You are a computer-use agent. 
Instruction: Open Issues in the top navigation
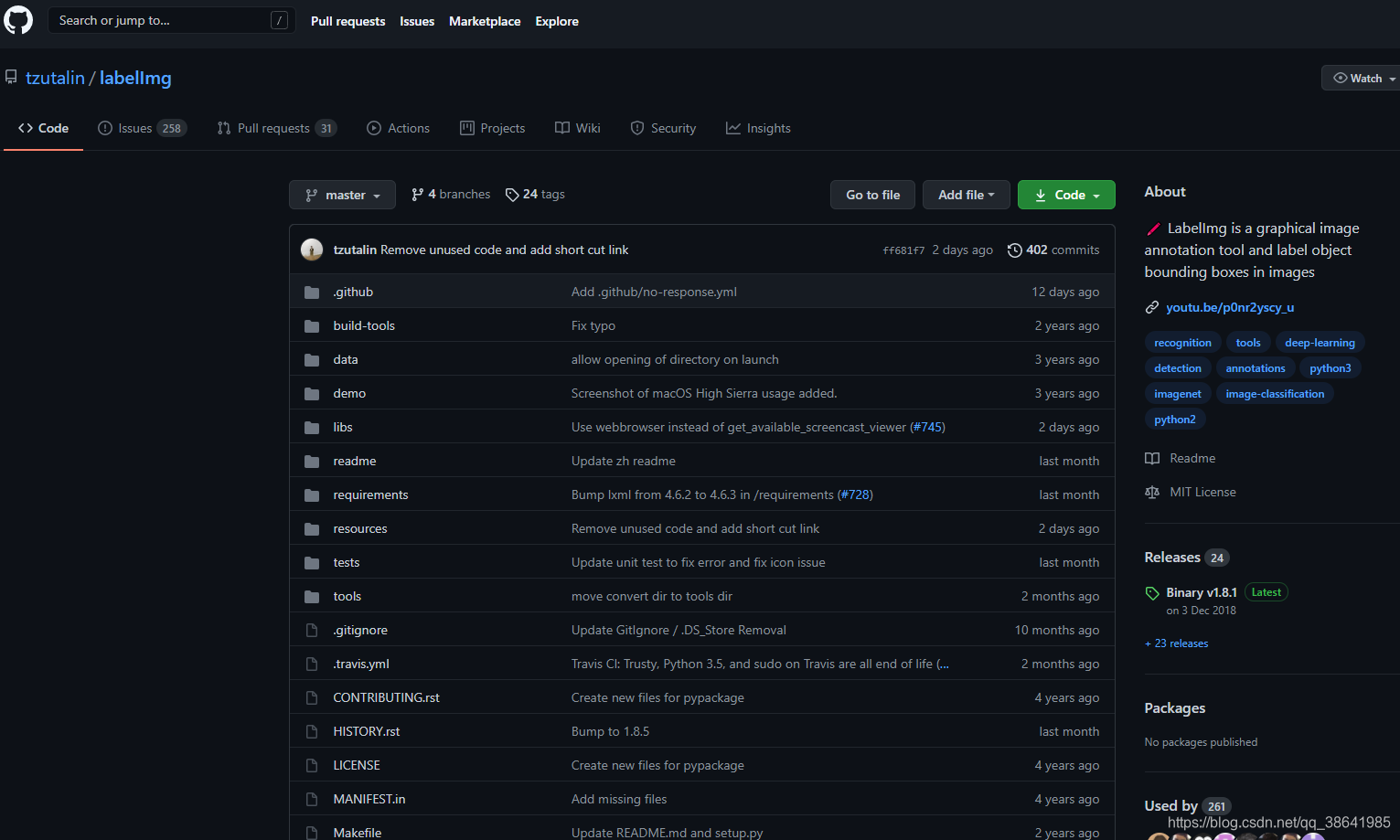coord(417,21)
